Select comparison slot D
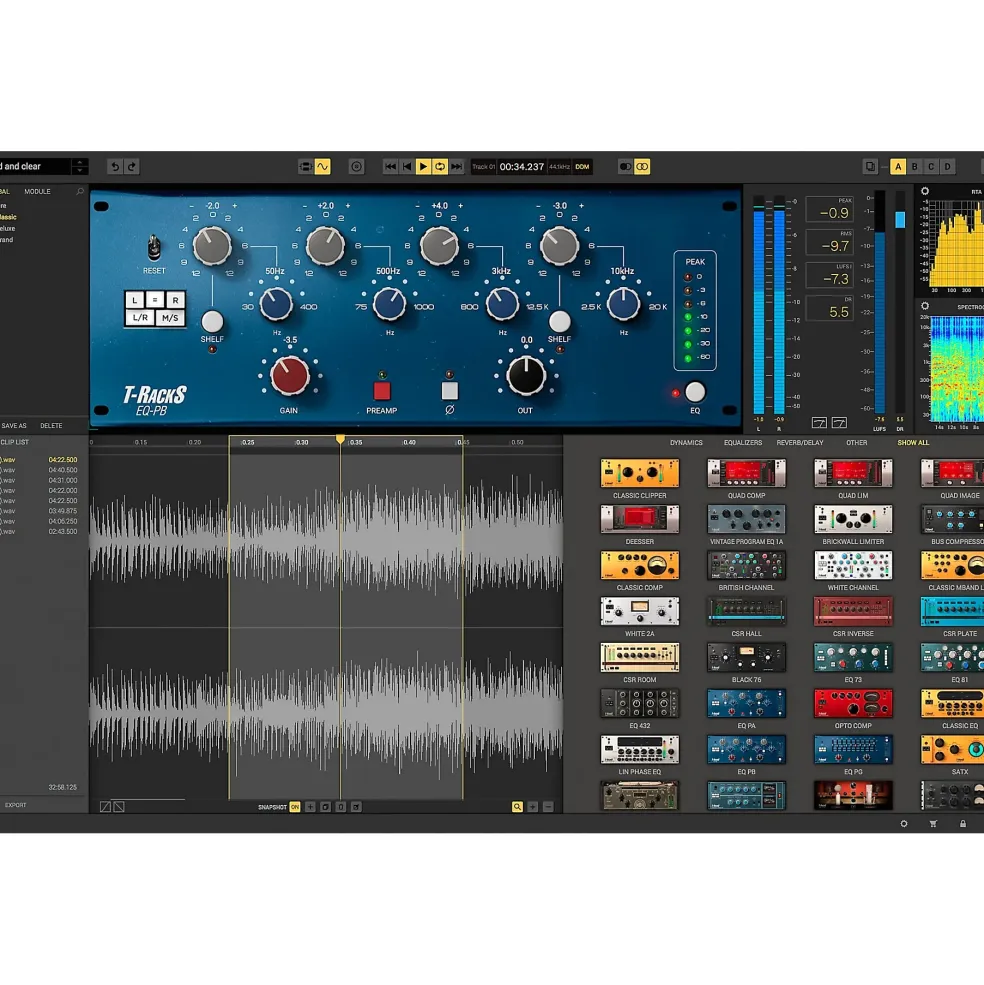The width and height of the screenshot is (984, 985). coord(948,166)
